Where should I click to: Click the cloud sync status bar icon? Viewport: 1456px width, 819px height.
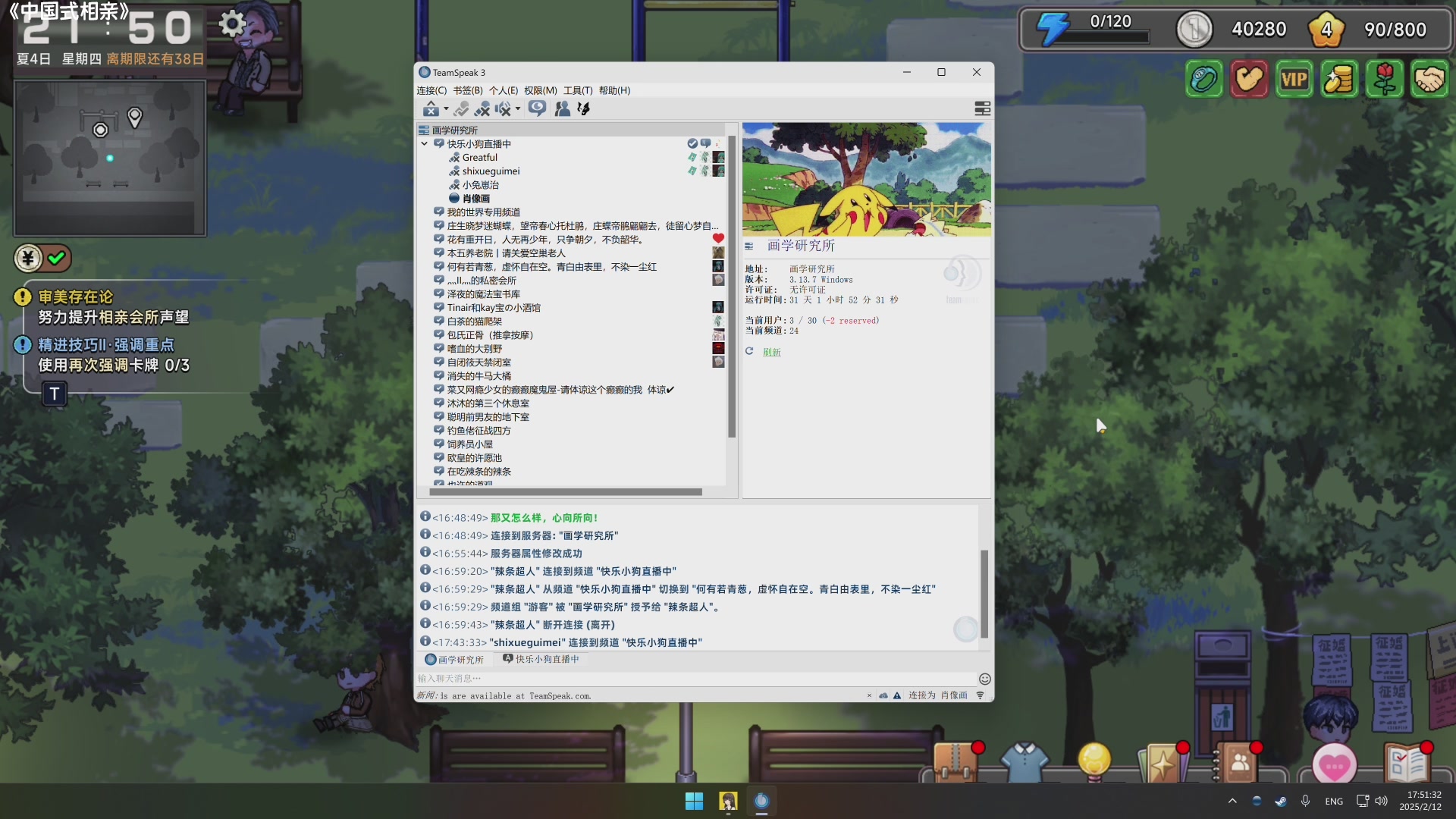[883, 695]
